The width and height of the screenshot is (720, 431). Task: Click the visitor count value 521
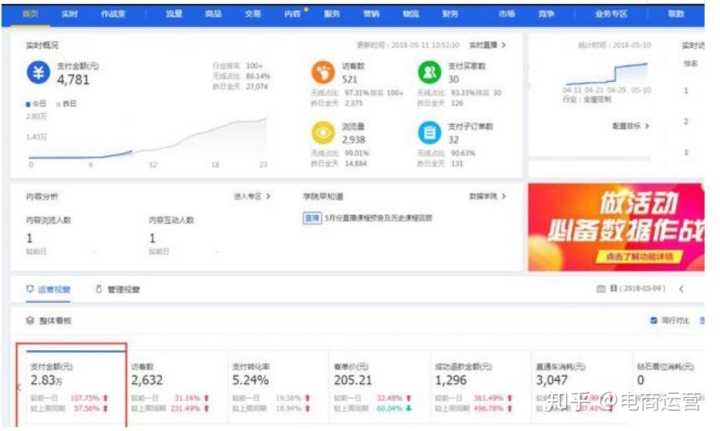[x=349, y=79]
